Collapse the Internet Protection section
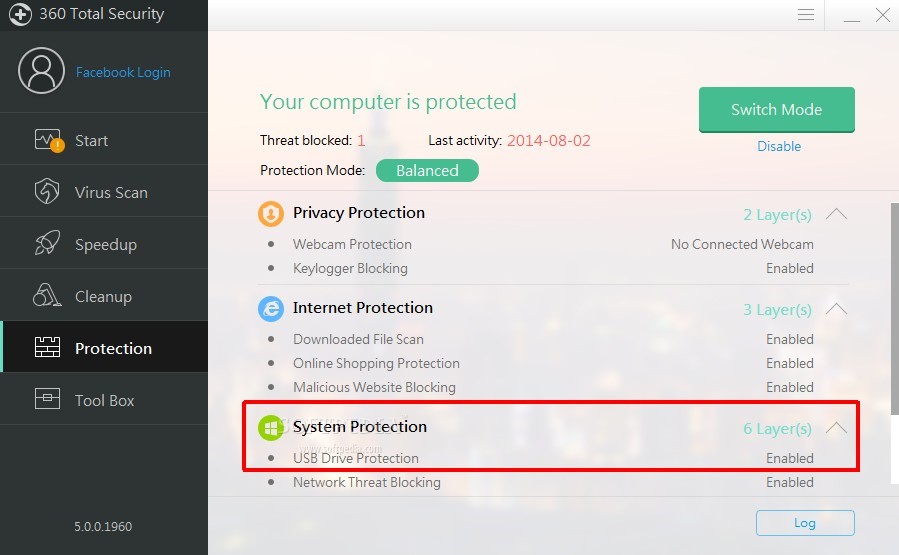Screen dimensions: 899x555 (x=836, y=309)
